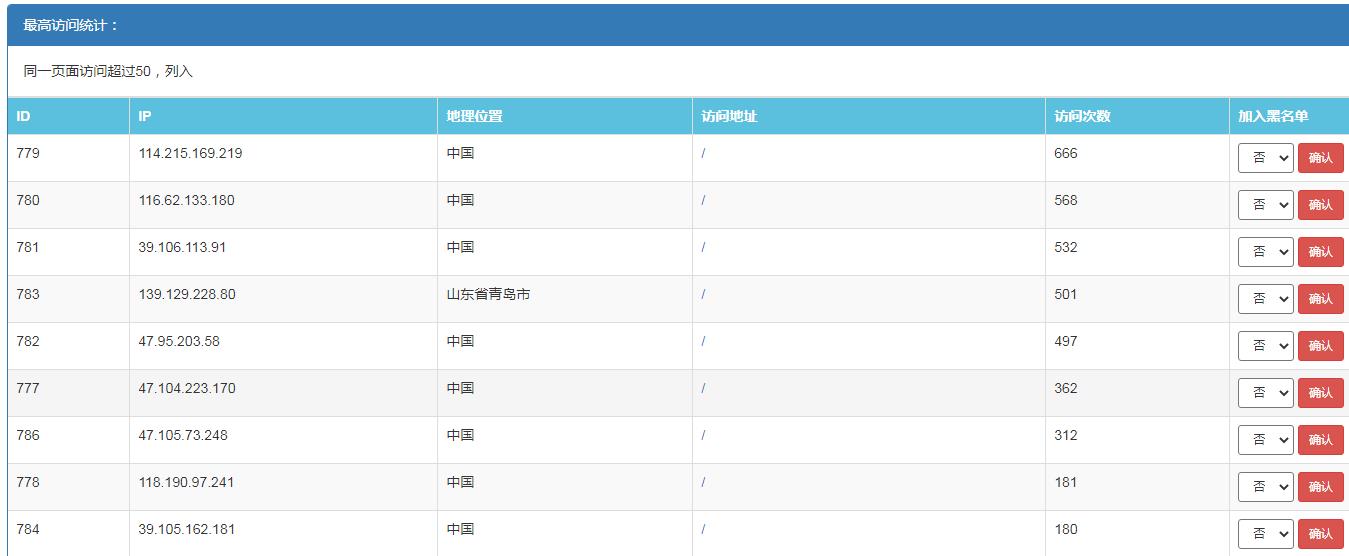Confirm blacklist choice for ID 781
The image size is (1349, 556).
click(1320, 252)
